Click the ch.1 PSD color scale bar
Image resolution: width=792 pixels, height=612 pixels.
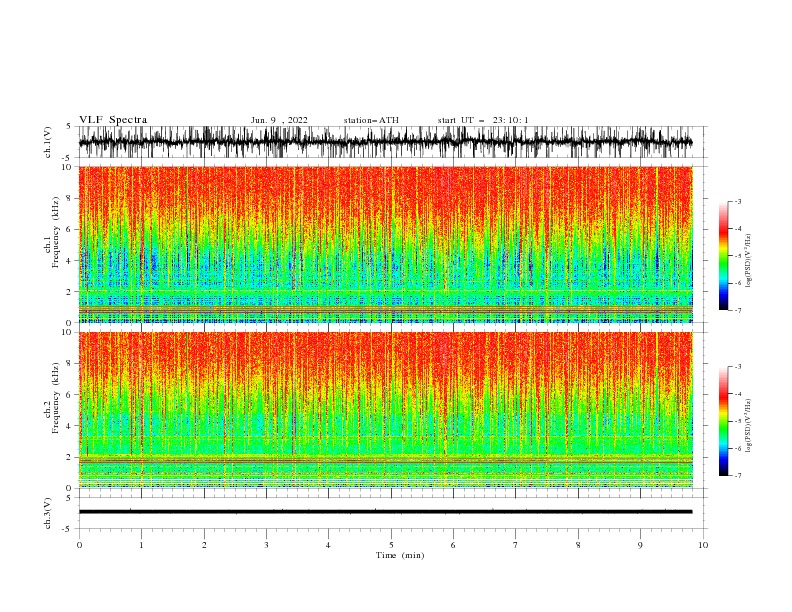click(x=724, y=256)
